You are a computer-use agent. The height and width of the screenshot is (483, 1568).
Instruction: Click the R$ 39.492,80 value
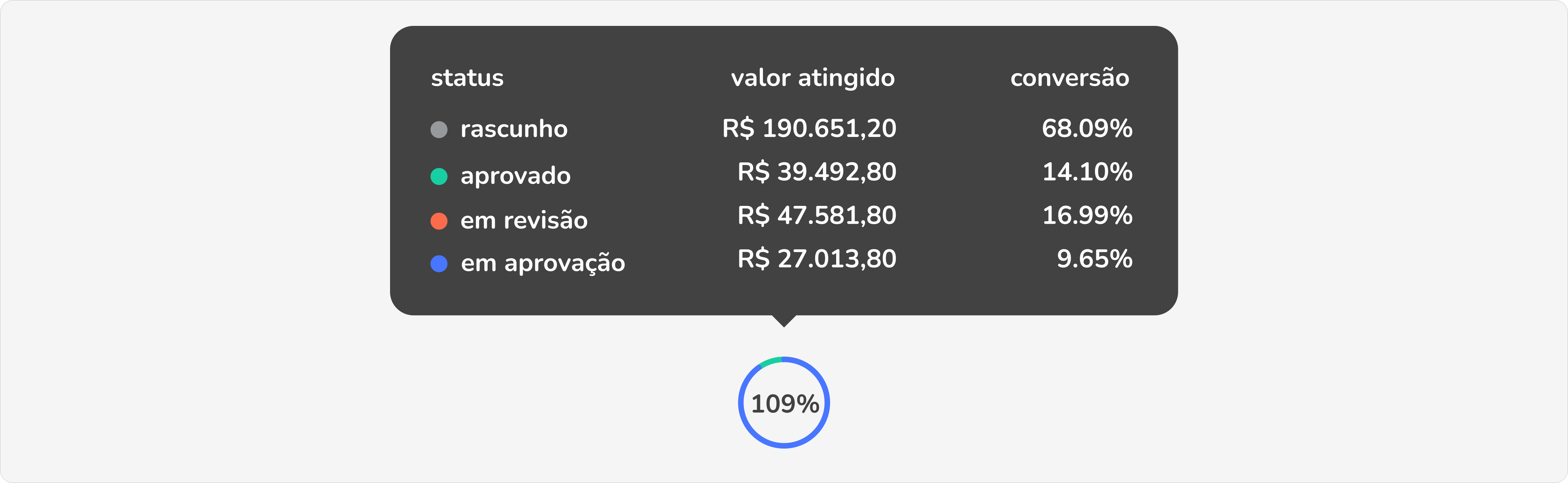[x=817, y=172]
